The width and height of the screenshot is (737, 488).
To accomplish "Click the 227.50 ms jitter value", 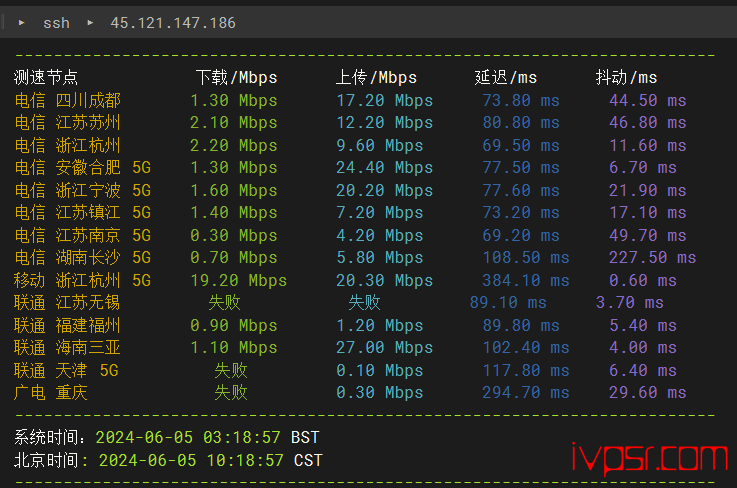I will click(652, 258).
